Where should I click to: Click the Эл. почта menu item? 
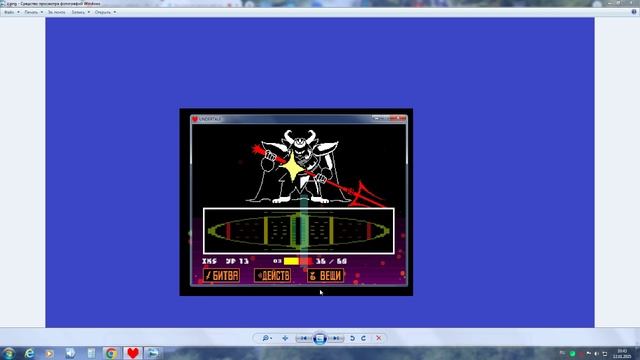[56, 12]
